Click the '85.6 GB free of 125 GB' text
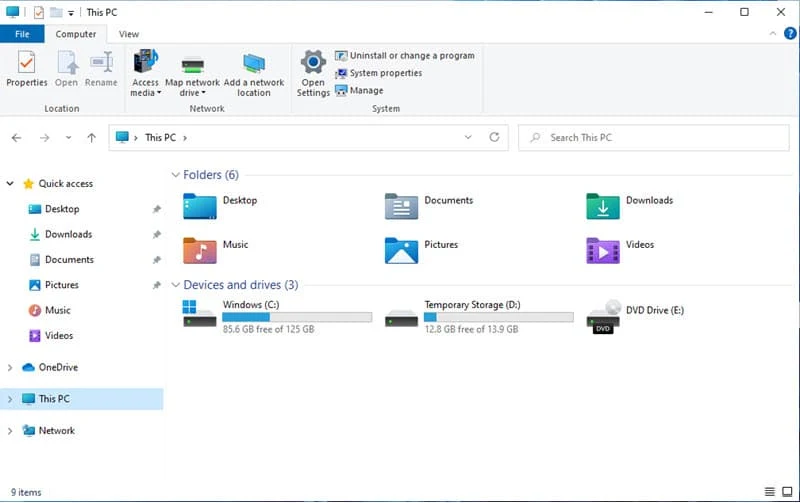 click(x=268, y=330)
